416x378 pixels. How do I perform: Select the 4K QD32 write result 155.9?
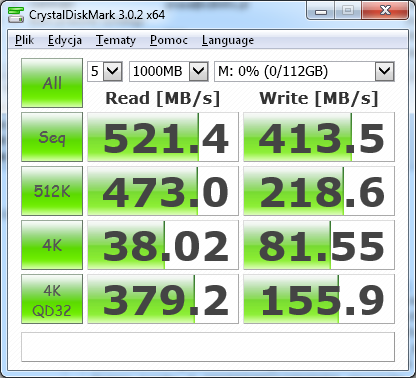(319, 299)
